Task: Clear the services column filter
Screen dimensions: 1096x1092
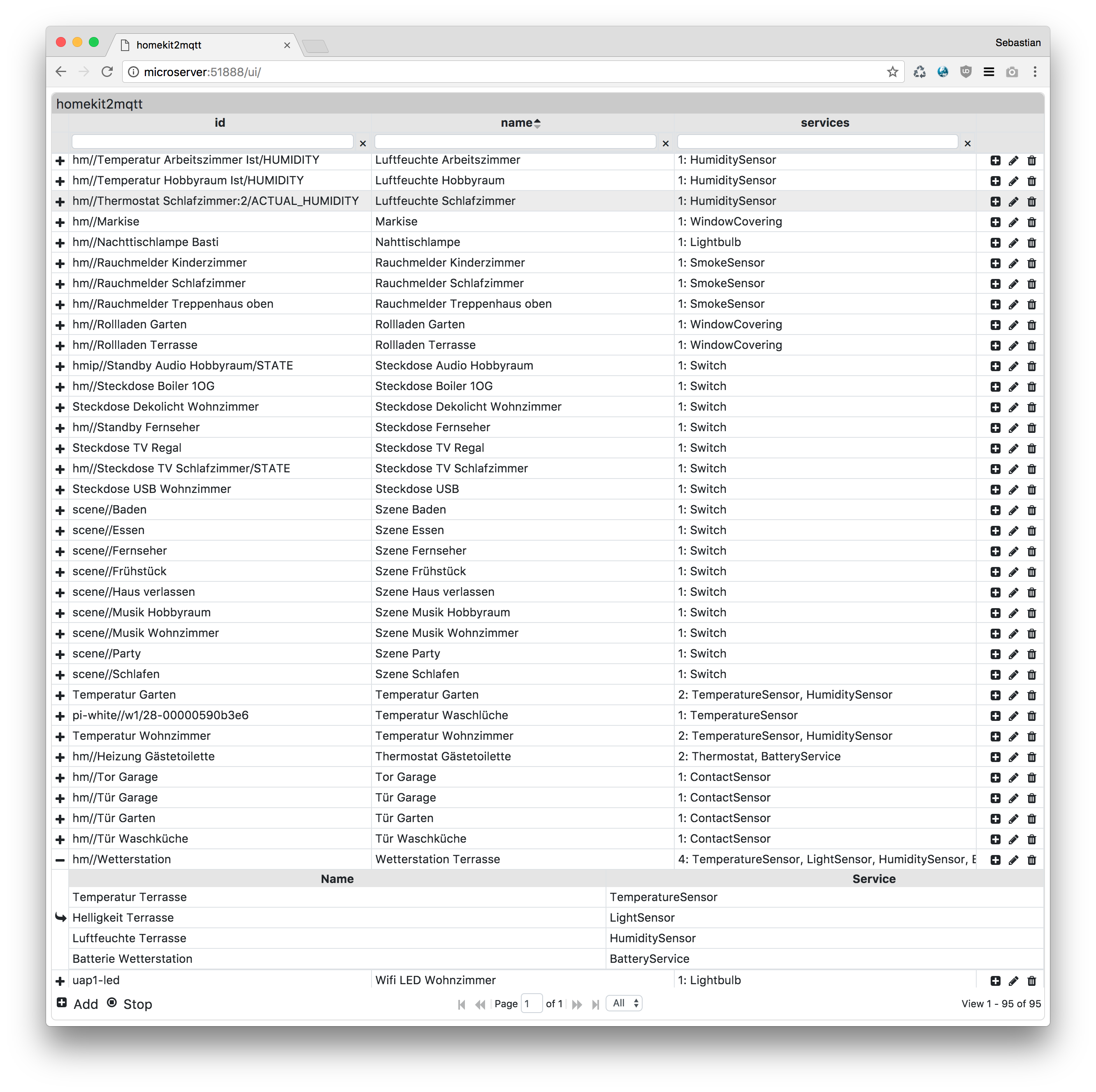Action: tap(967, 144)
